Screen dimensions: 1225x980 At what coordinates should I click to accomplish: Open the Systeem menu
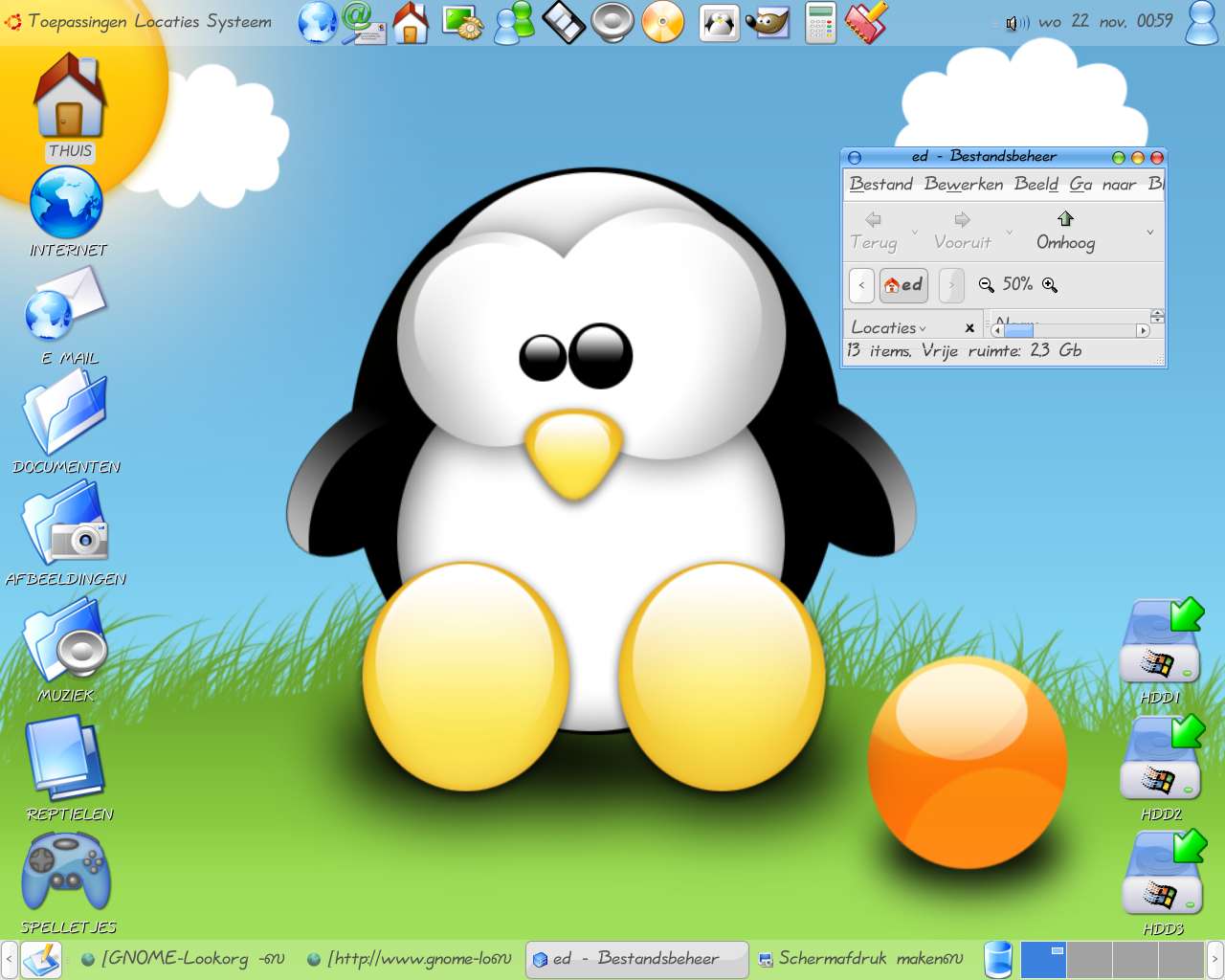point(239,21)
